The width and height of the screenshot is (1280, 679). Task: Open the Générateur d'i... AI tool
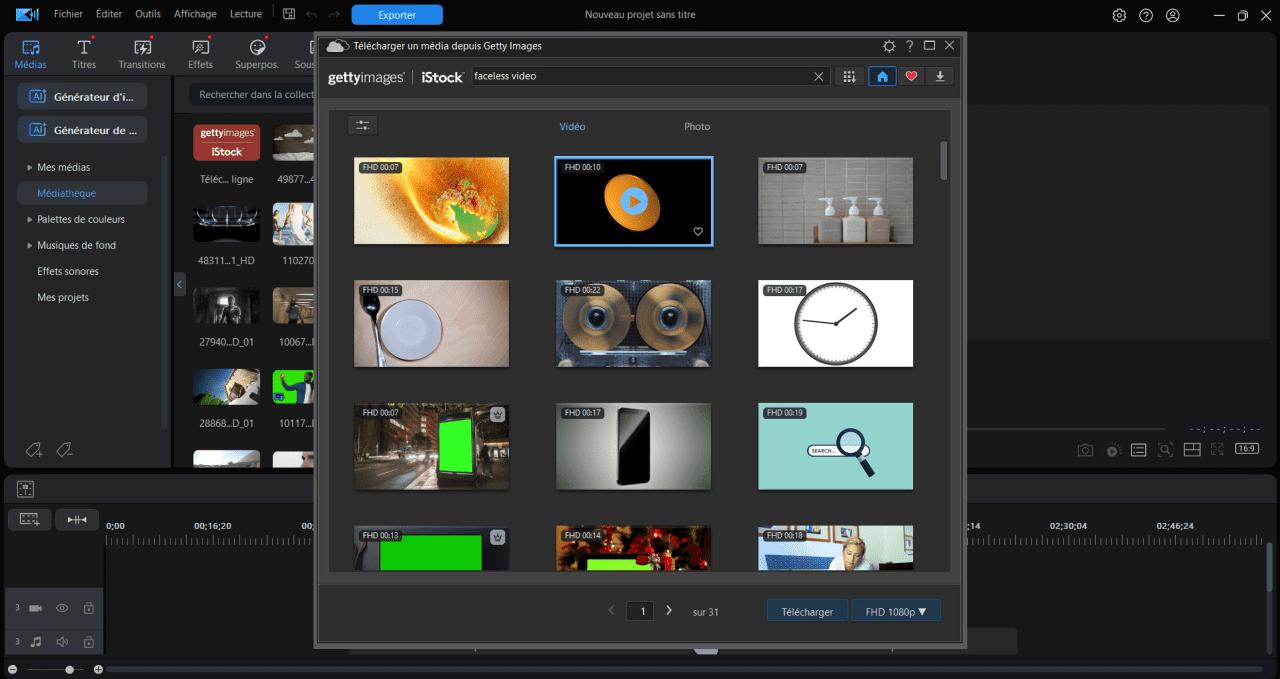[x=82, y=96]
